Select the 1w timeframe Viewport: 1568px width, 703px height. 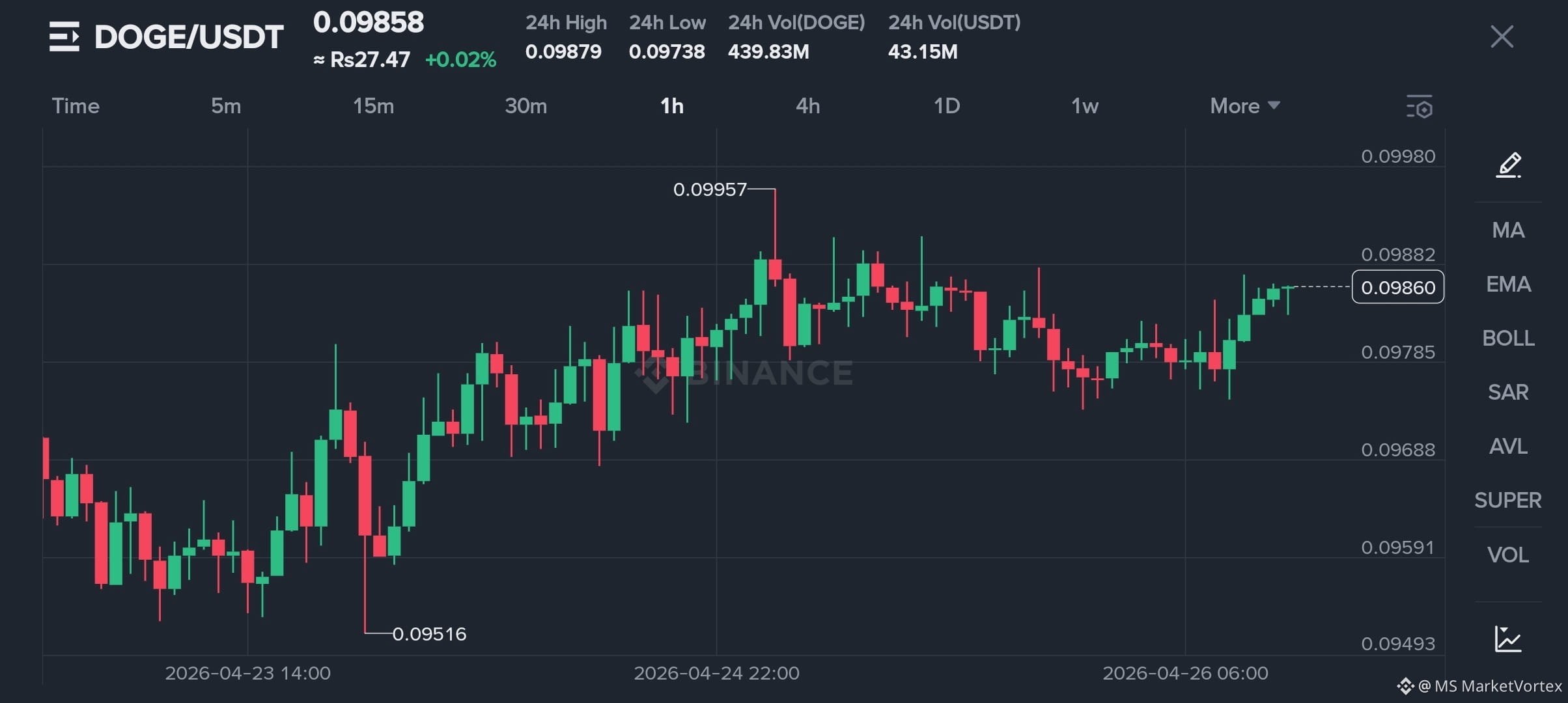(x=1085, y=105)
